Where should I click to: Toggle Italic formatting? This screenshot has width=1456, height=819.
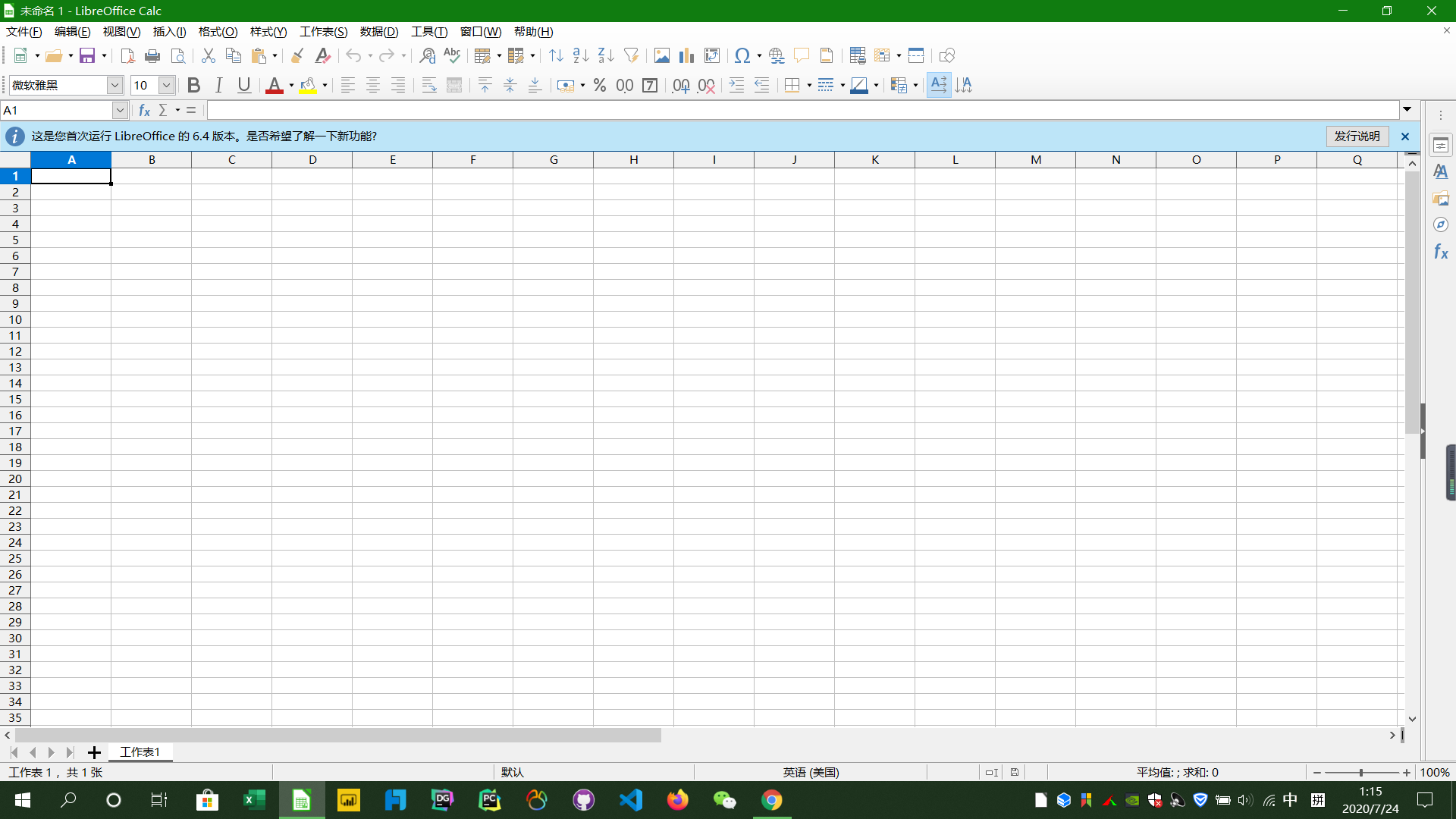pyautogui.click(x=218, y=85)
